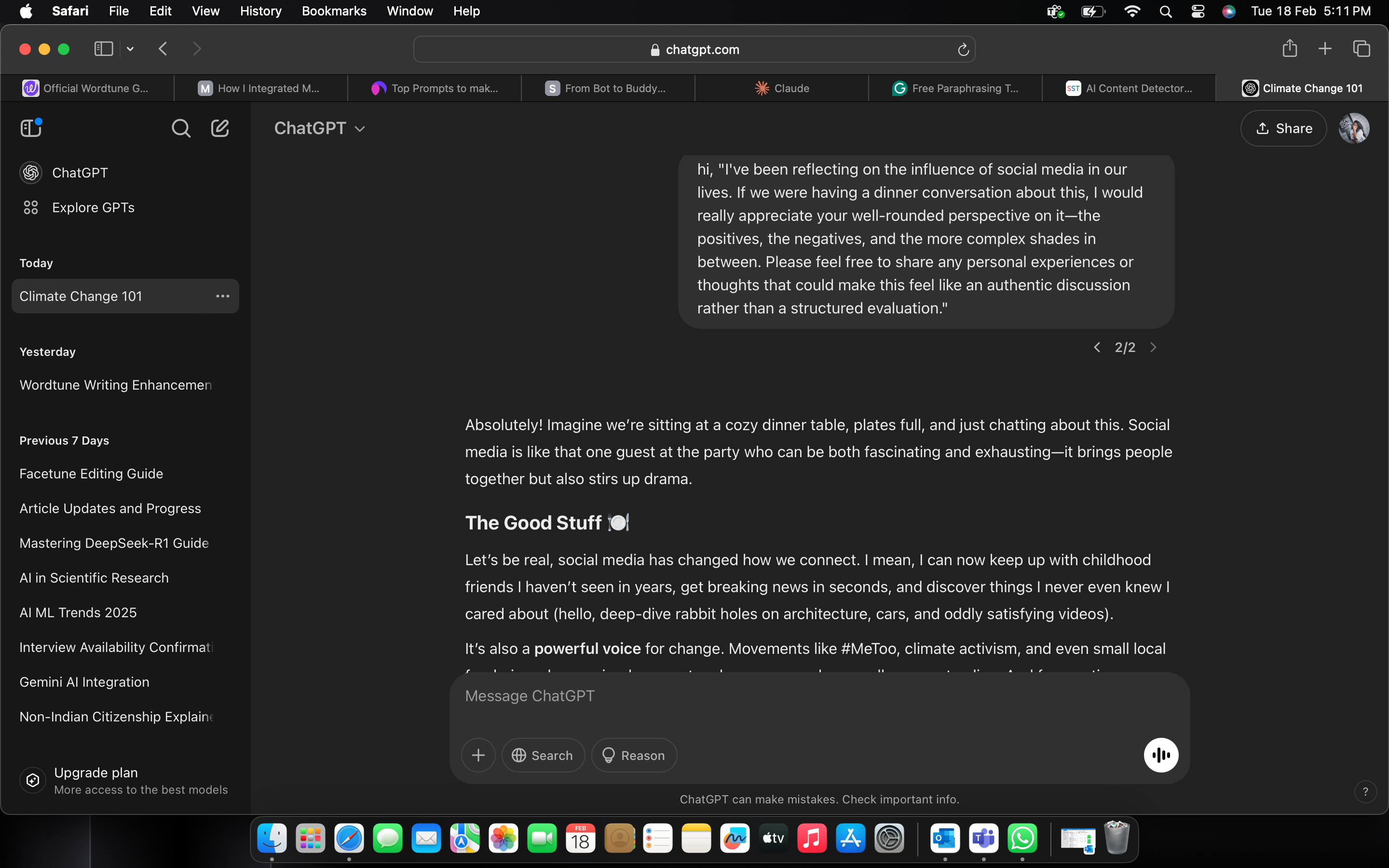Open Finder from the dock

coord(272,839)
